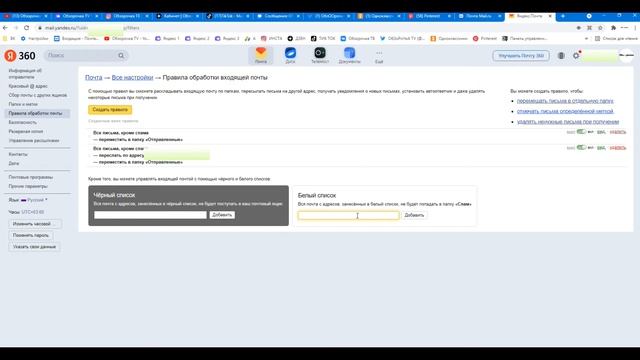
Task: Click the mail.yandex.ru address bar
Action: [302, 28]
